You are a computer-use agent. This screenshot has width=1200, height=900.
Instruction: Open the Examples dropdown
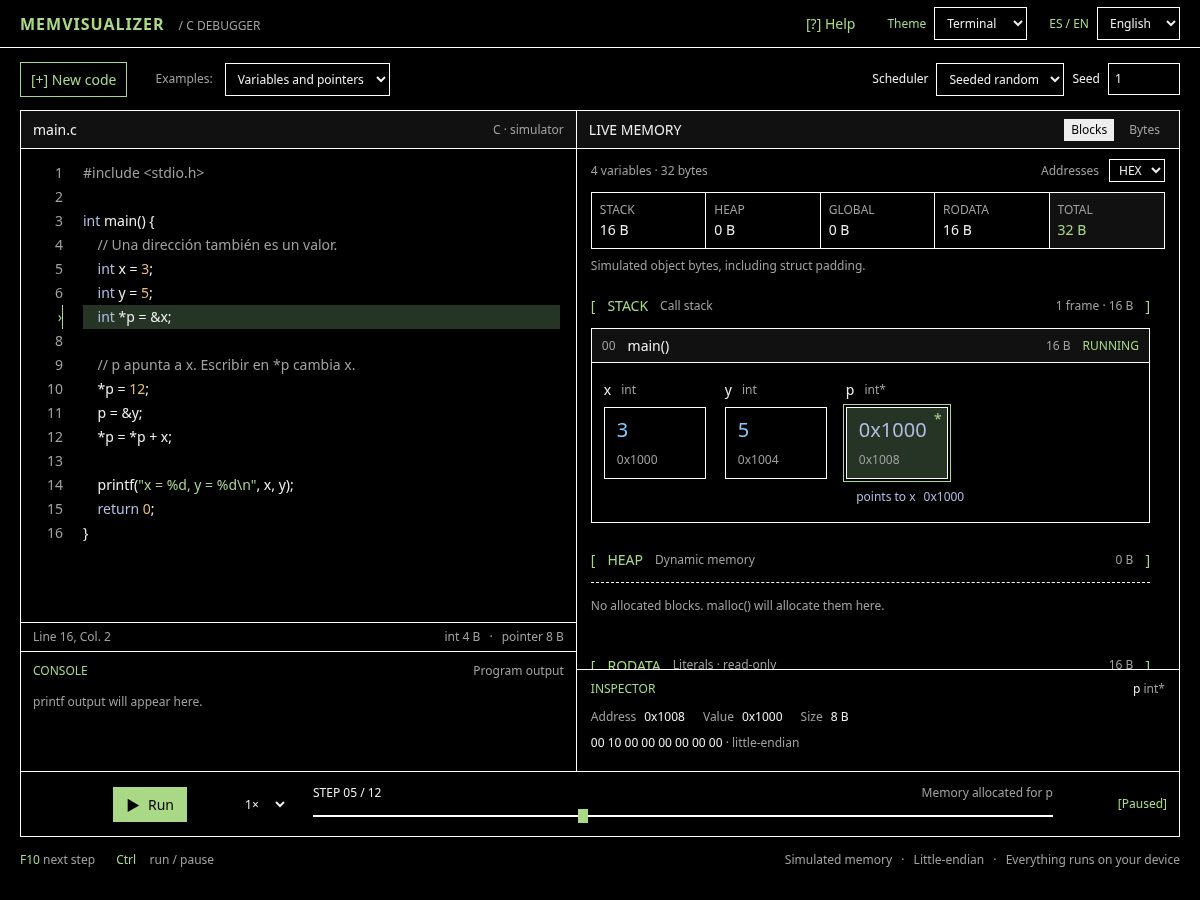click(x=307, y=79)
